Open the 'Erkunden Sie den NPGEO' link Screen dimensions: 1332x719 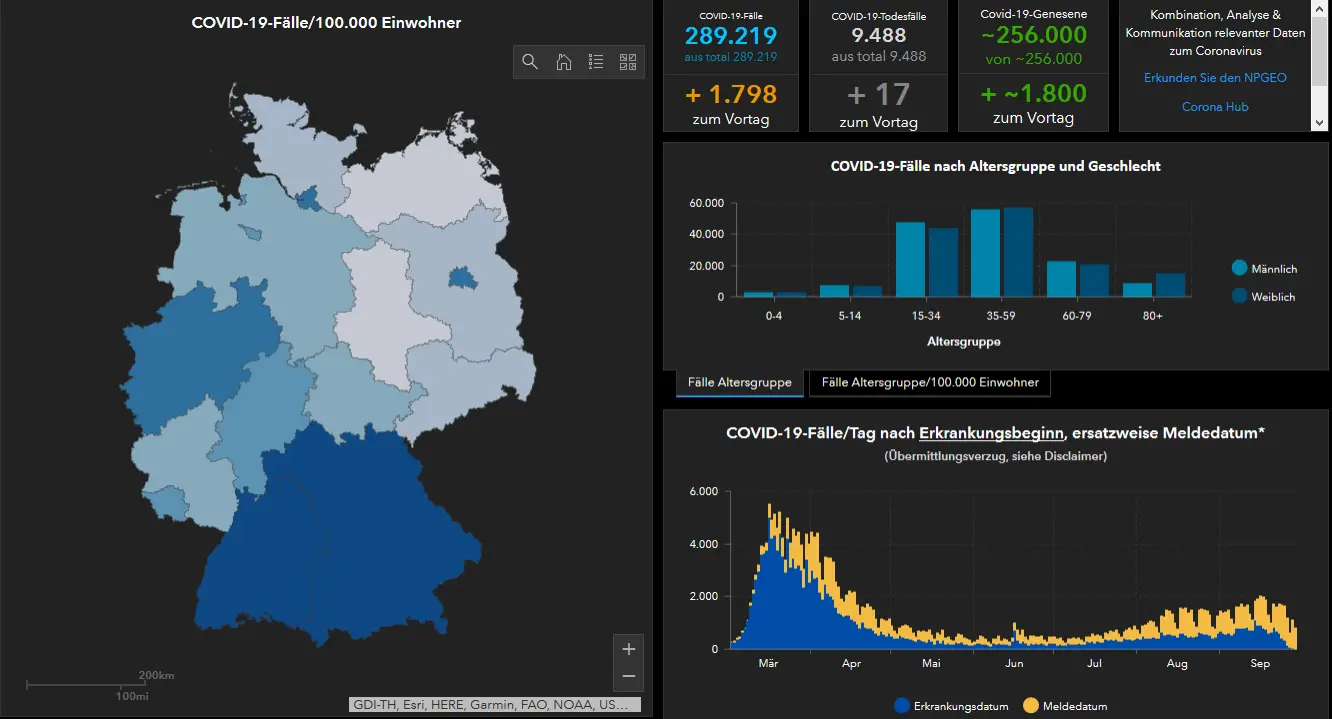1215,78
